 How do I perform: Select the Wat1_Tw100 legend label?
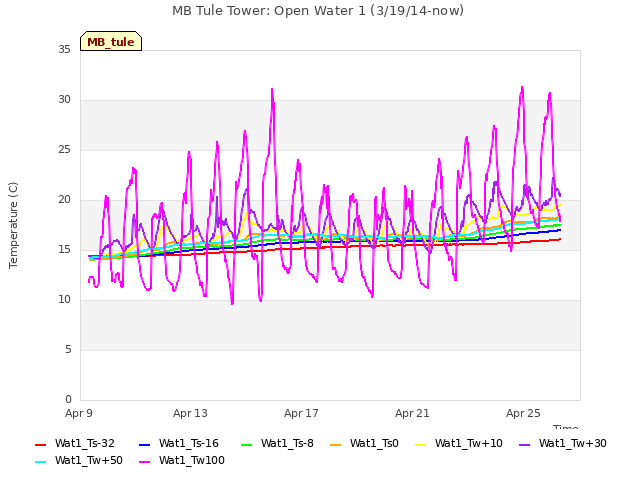[x=191, y=460]
